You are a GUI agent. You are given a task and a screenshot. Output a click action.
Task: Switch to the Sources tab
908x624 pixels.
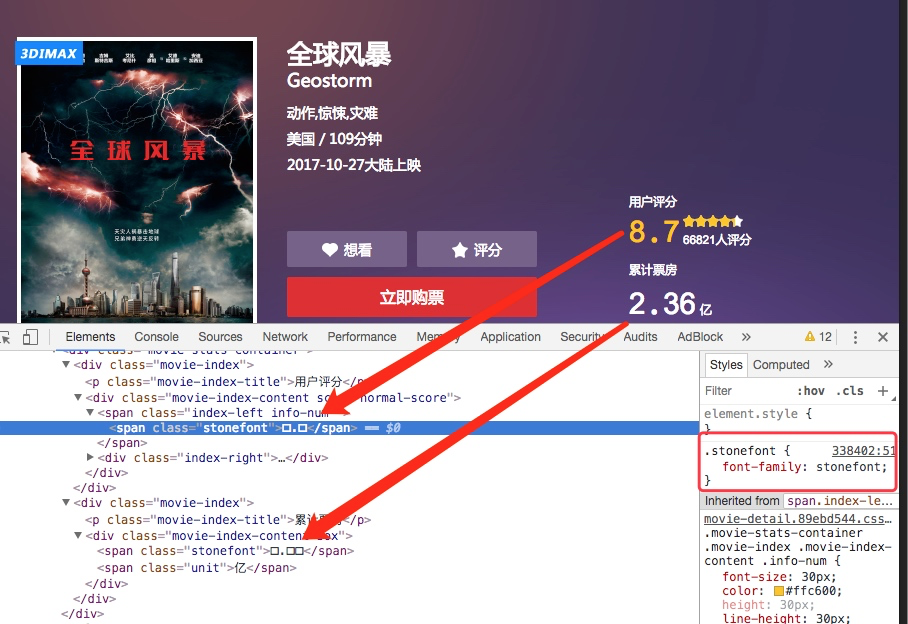[220, 337]
